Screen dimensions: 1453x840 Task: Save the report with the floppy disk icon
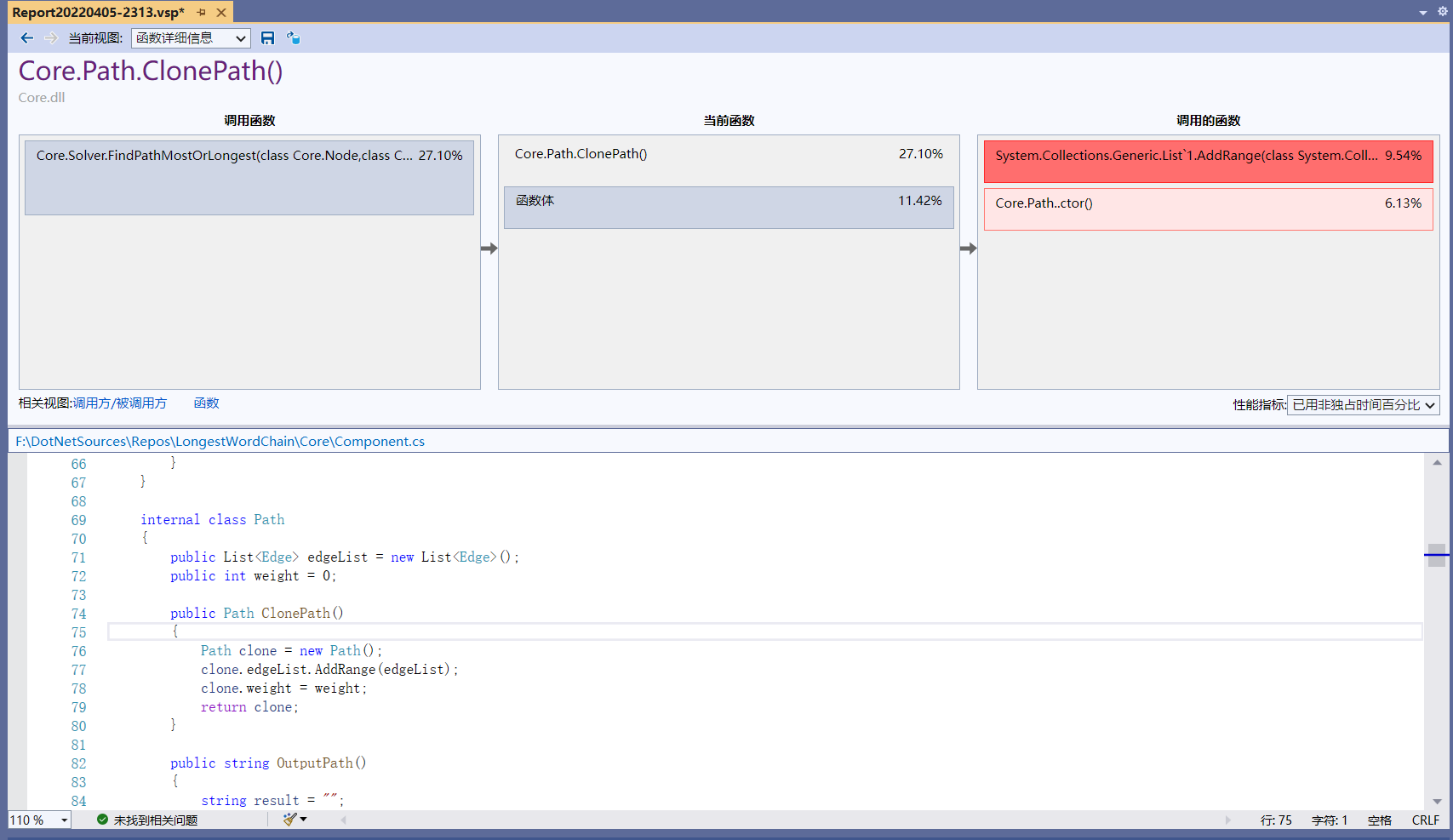point(267,38)
